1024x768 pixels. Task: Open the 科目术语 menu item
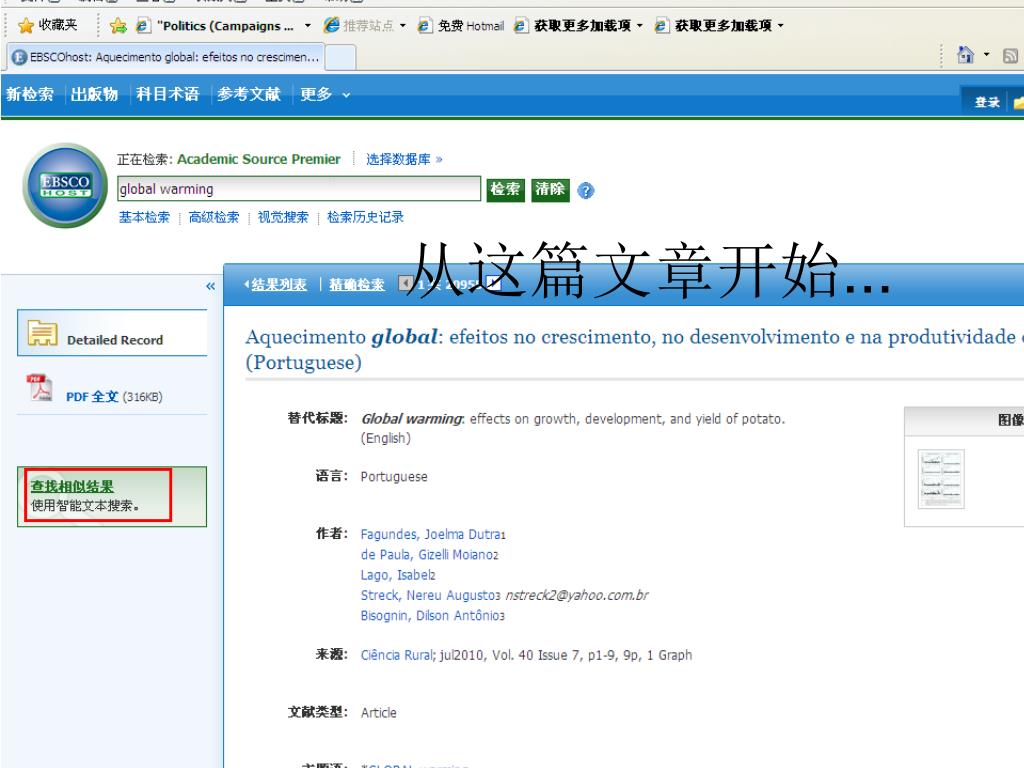coord(168,95)
